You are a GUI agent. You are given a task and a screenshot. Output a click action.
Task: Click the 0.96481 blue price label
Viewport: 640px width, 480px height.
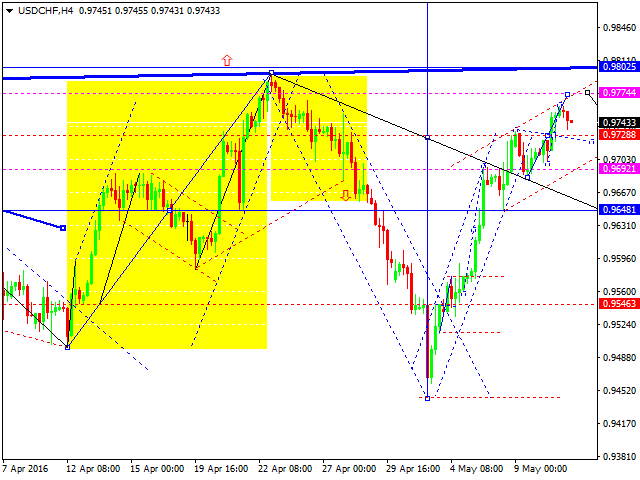pyautogui.click(x=619, y=210)
